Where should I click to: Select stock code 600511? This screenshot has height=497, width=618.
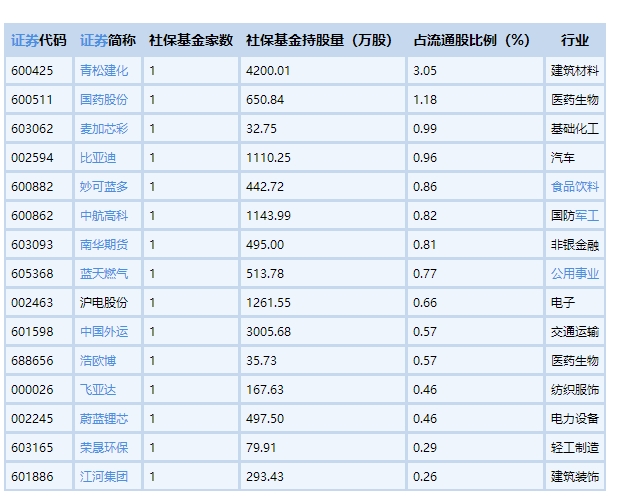click(x=32, y=100)
